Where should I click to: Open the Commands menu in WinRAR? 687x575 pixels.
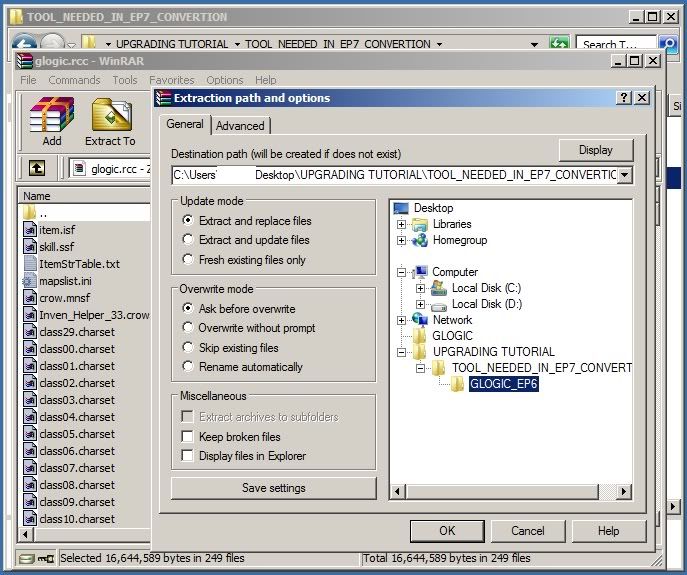click(x=74, y=80)
